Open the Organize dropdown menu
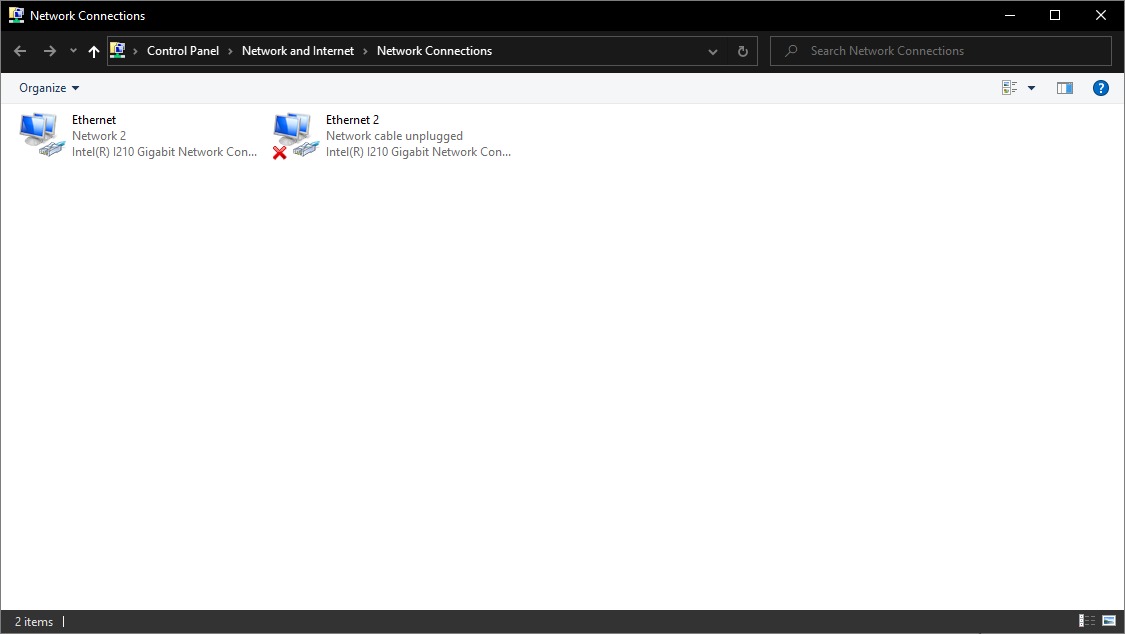This screenshot has width=1125, height=634. tap(49, 88)
